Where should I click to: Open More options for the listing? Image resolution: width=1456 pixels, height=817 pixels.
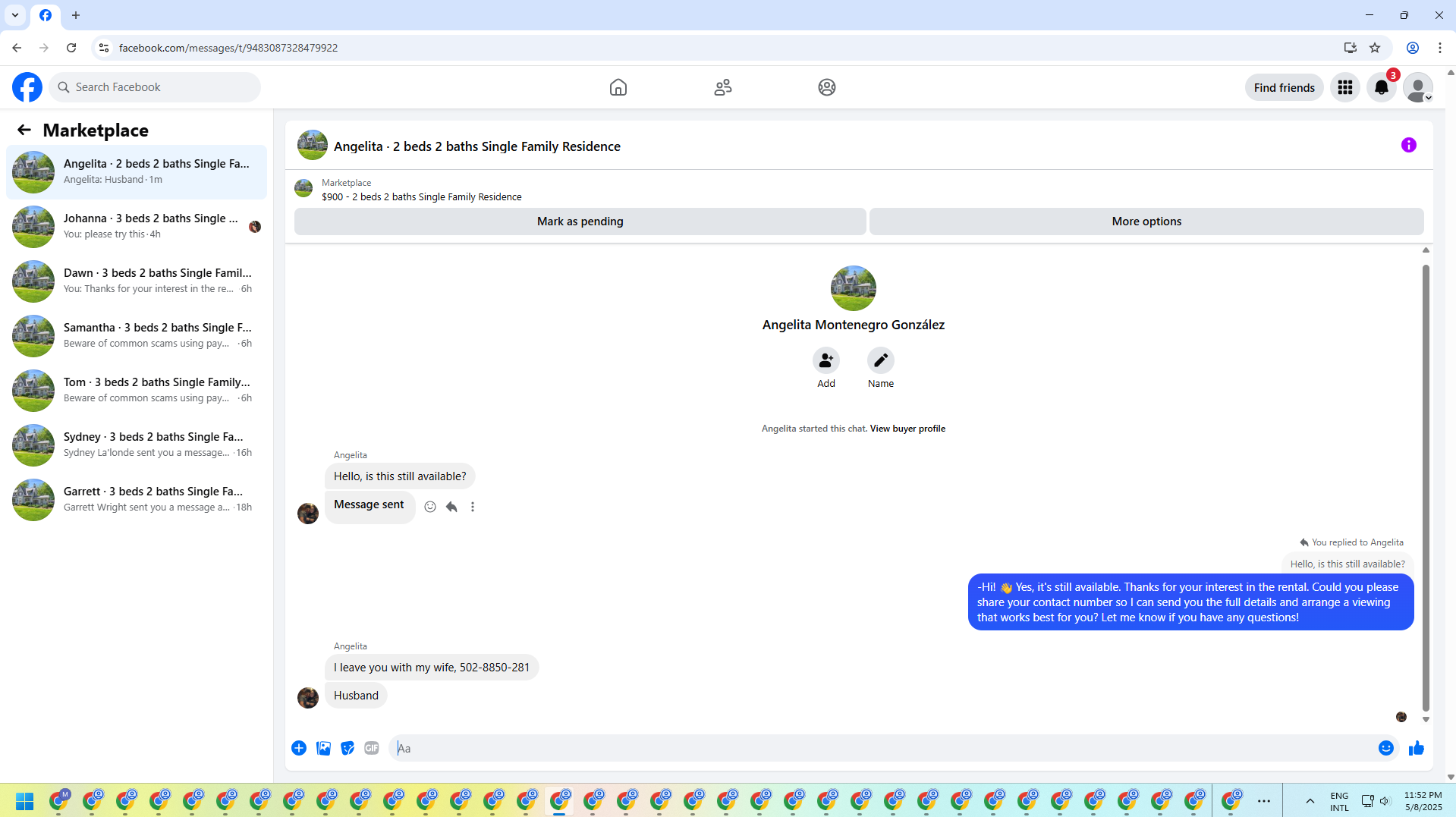click(1146, 222)
